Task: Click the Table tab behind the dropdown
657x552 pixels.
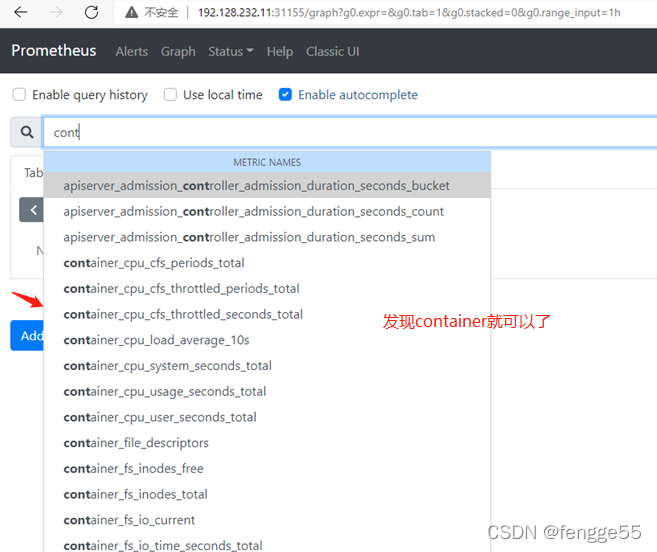Action: (33, 173)
